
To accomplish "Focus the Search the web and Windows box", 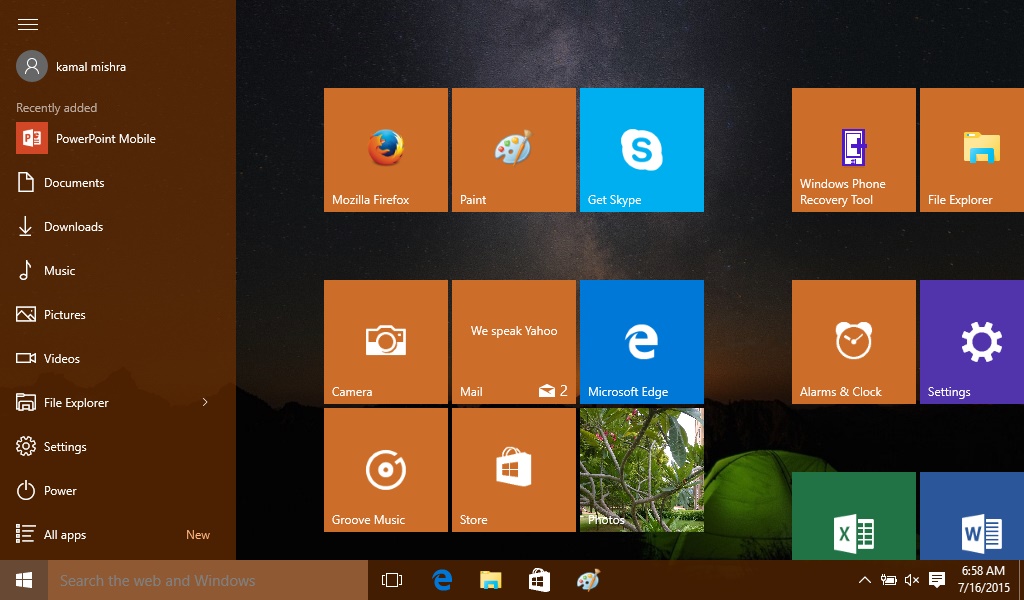I will (208, 580).
